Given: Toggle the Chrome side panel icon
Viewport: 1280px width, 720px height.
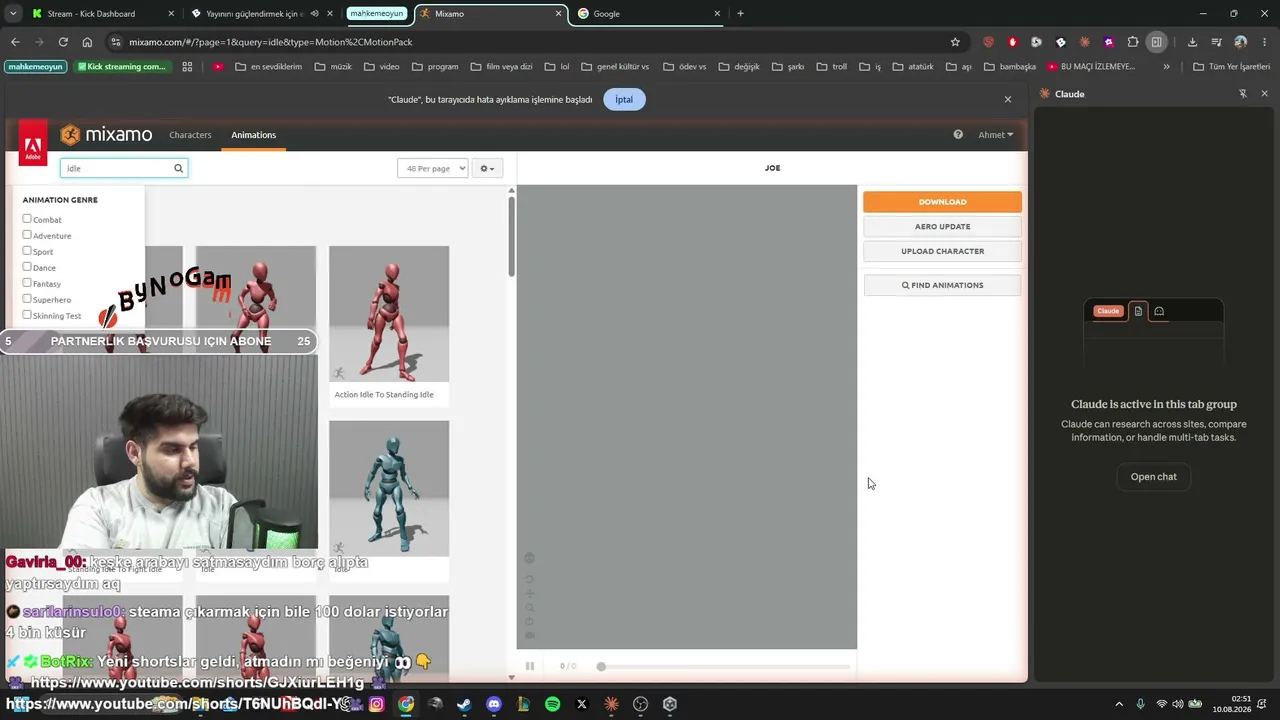Looking at the screenshot, I should (x=1157, y=42).
